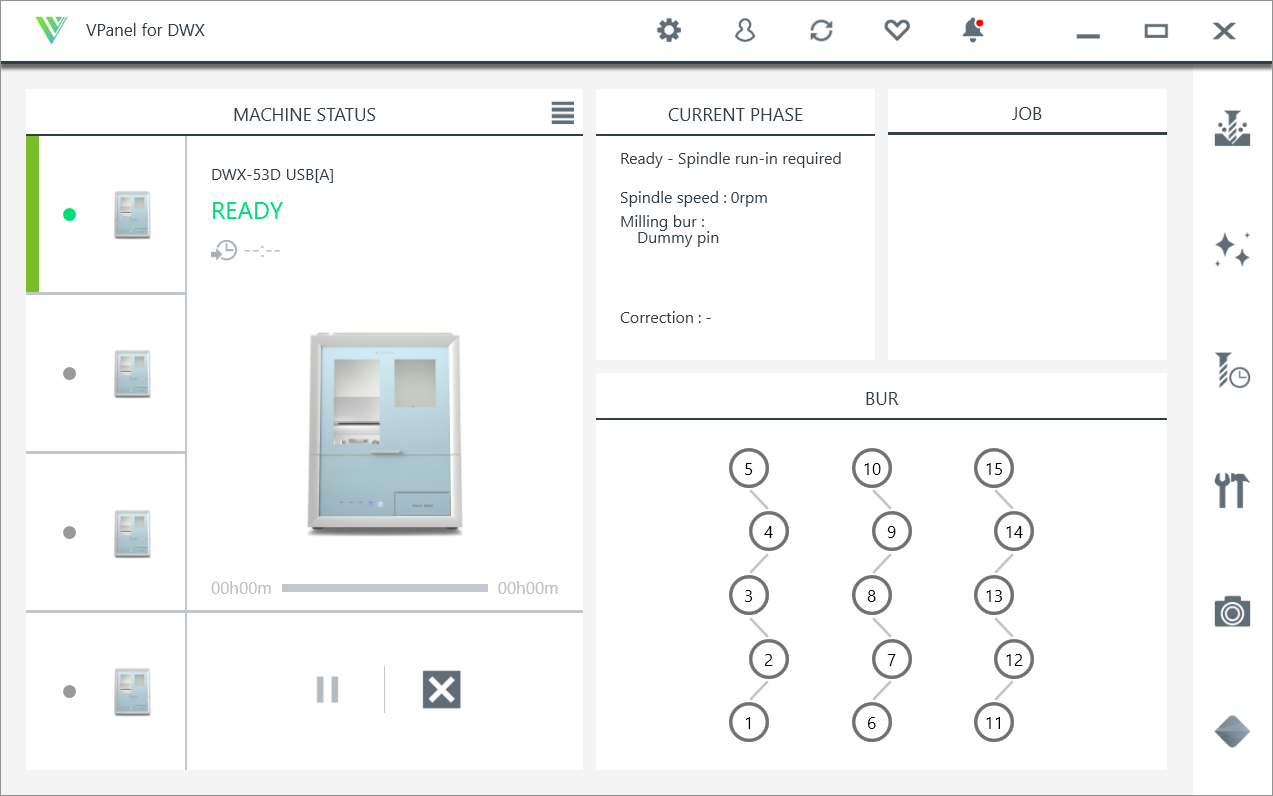Screen dimensions: 1273x796
Task: Maximize the VPanel window
Action: 1156,31
